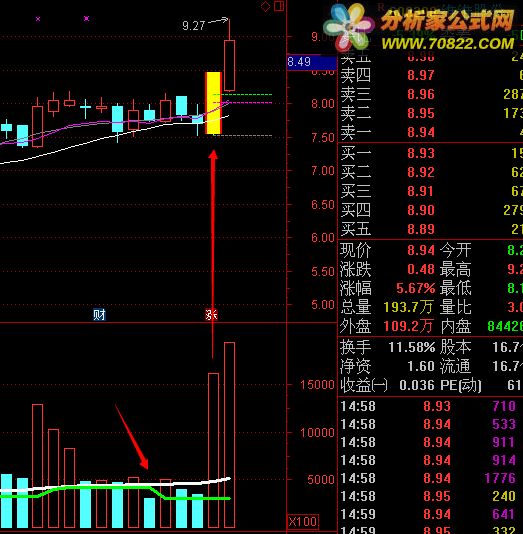Click the 买五 bid row at 8.89
Image resolution: width=523 pixels, height=534 pixels.
[x=432, y=229]
